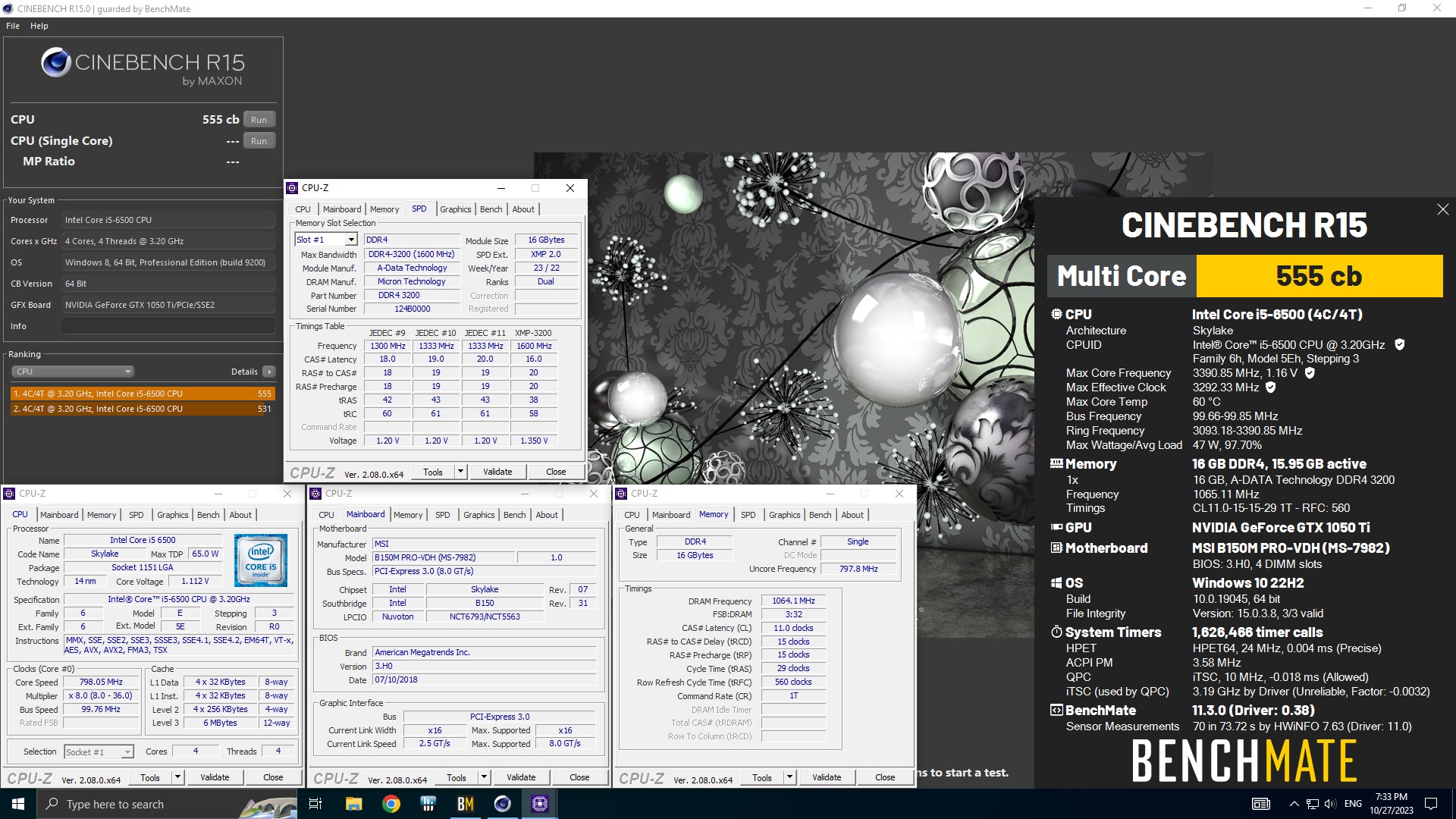Switch to Graphics tab in SPD CPU-Z window
The height and width of the screenshot is (819, 1456).
point(456,209)
